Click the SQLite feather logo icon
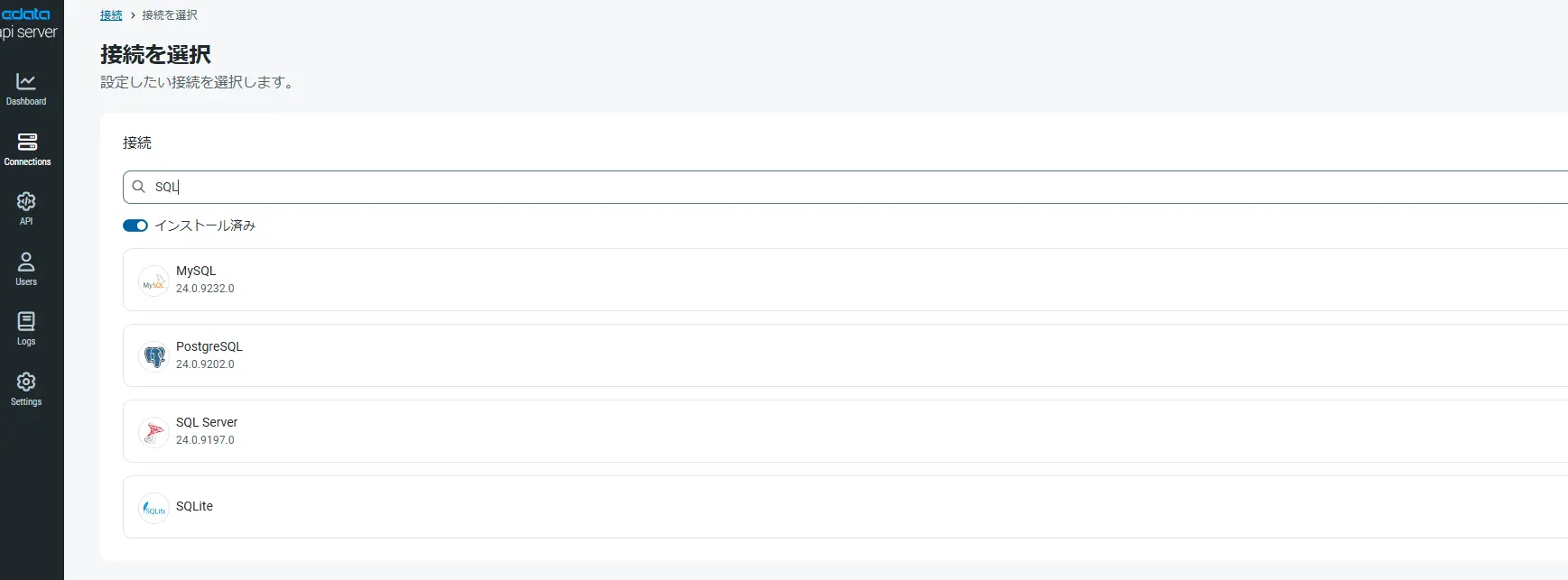 click(x=153, y=509)
